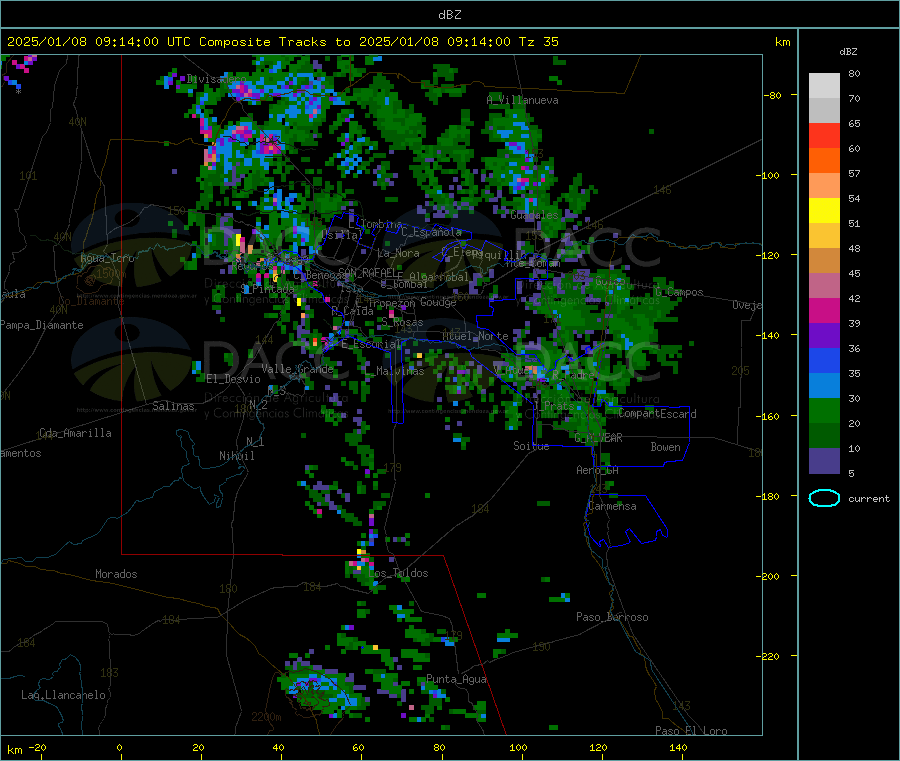Click the Nihuil reservoir label
This screenshot has height=761, width=900.
click(x=237, y=456)
